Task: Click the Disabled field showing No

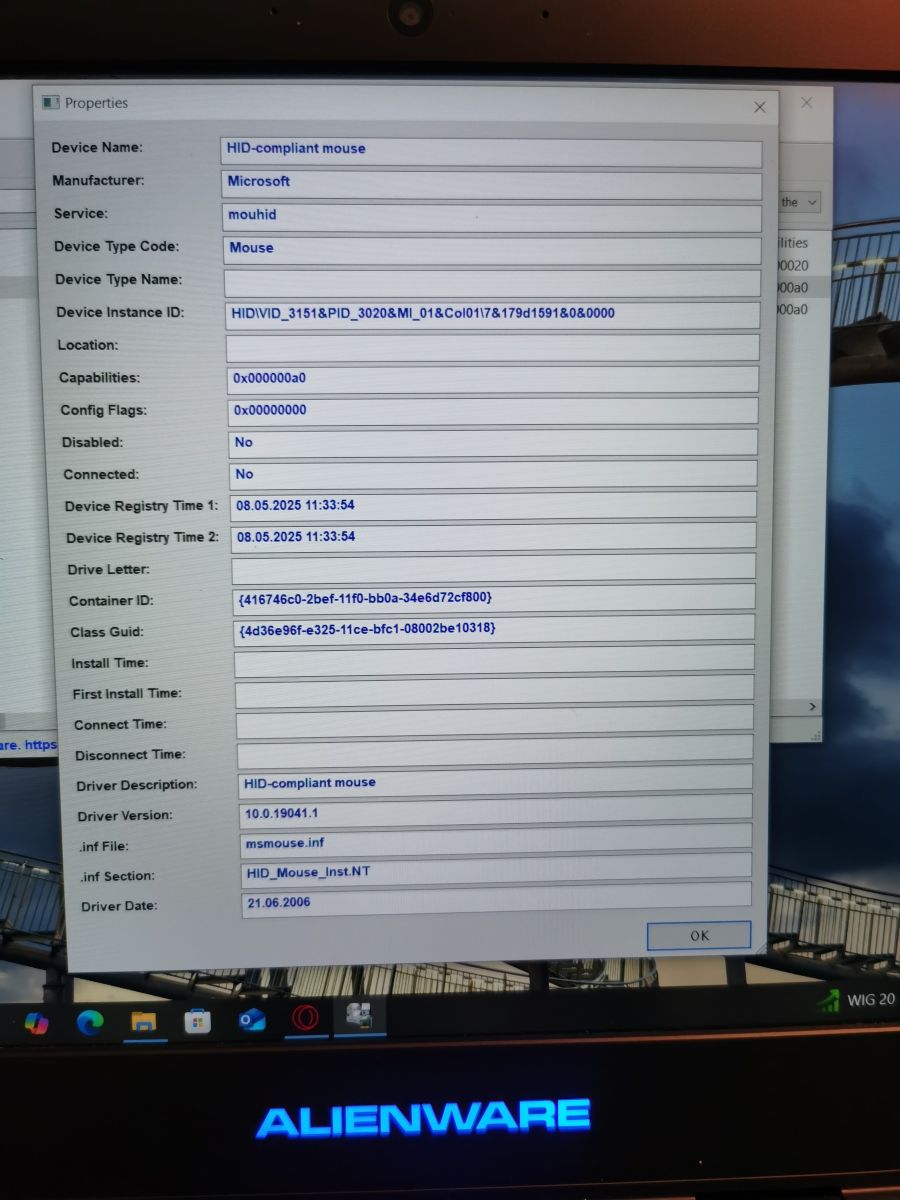Action: (493, 443)
